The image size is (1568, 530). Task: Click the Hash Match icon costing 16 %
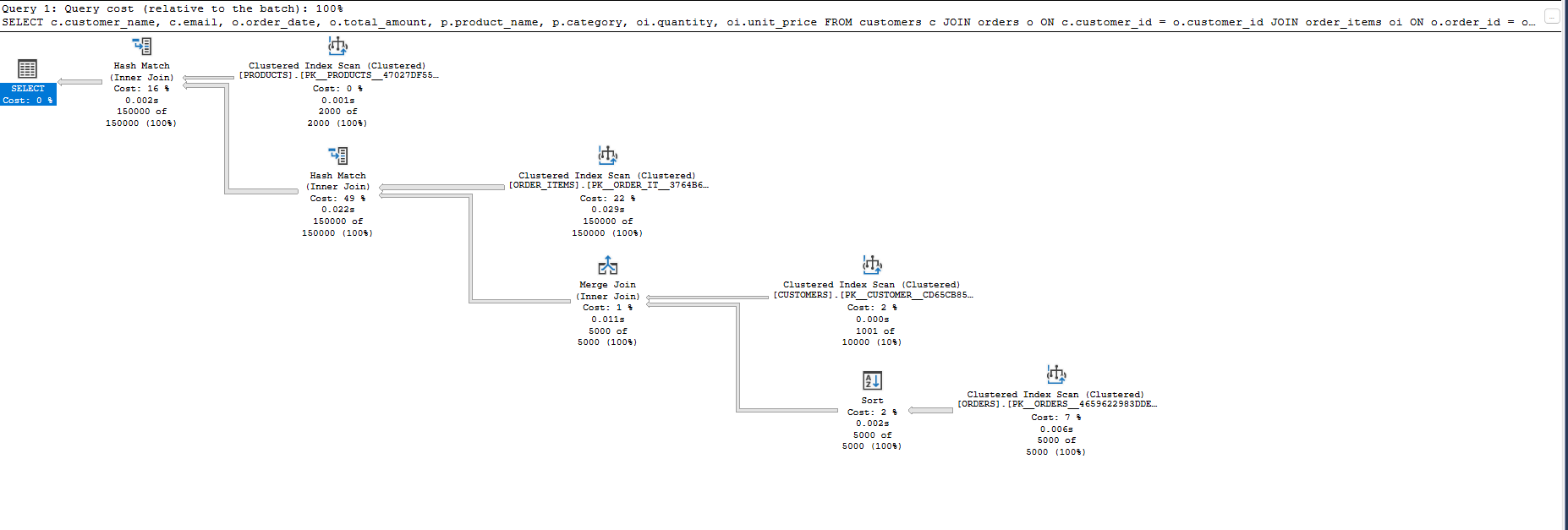click(142, 46)
